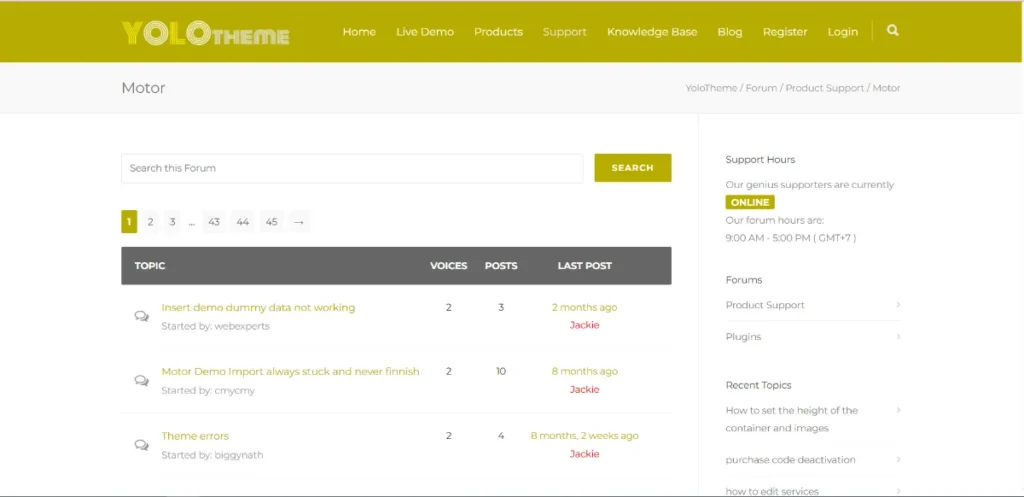This screenshot has width=1024, height=497.
Task: Click topic icon beside Insert demo dummy data
Action: (x=142, y=316)
